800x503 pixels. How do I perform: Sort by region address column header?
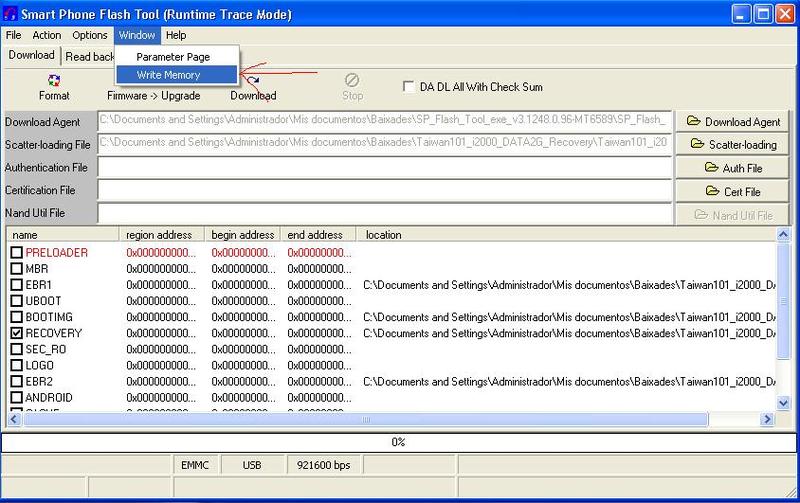click(161, 235)
